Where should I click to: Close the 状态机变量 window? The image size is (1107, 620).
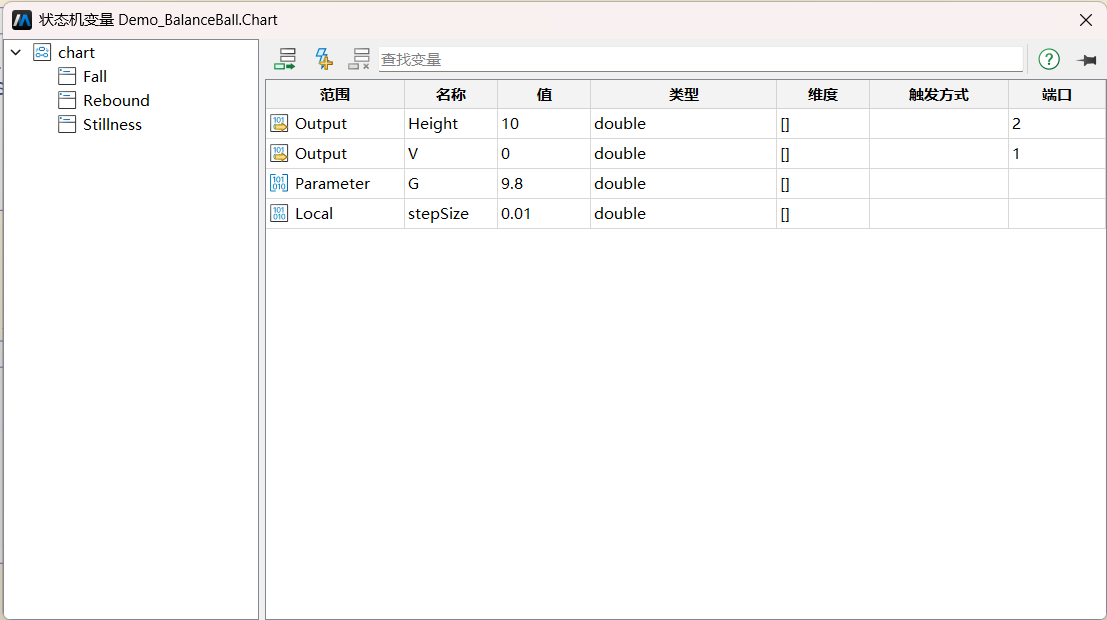(1086, 20)
